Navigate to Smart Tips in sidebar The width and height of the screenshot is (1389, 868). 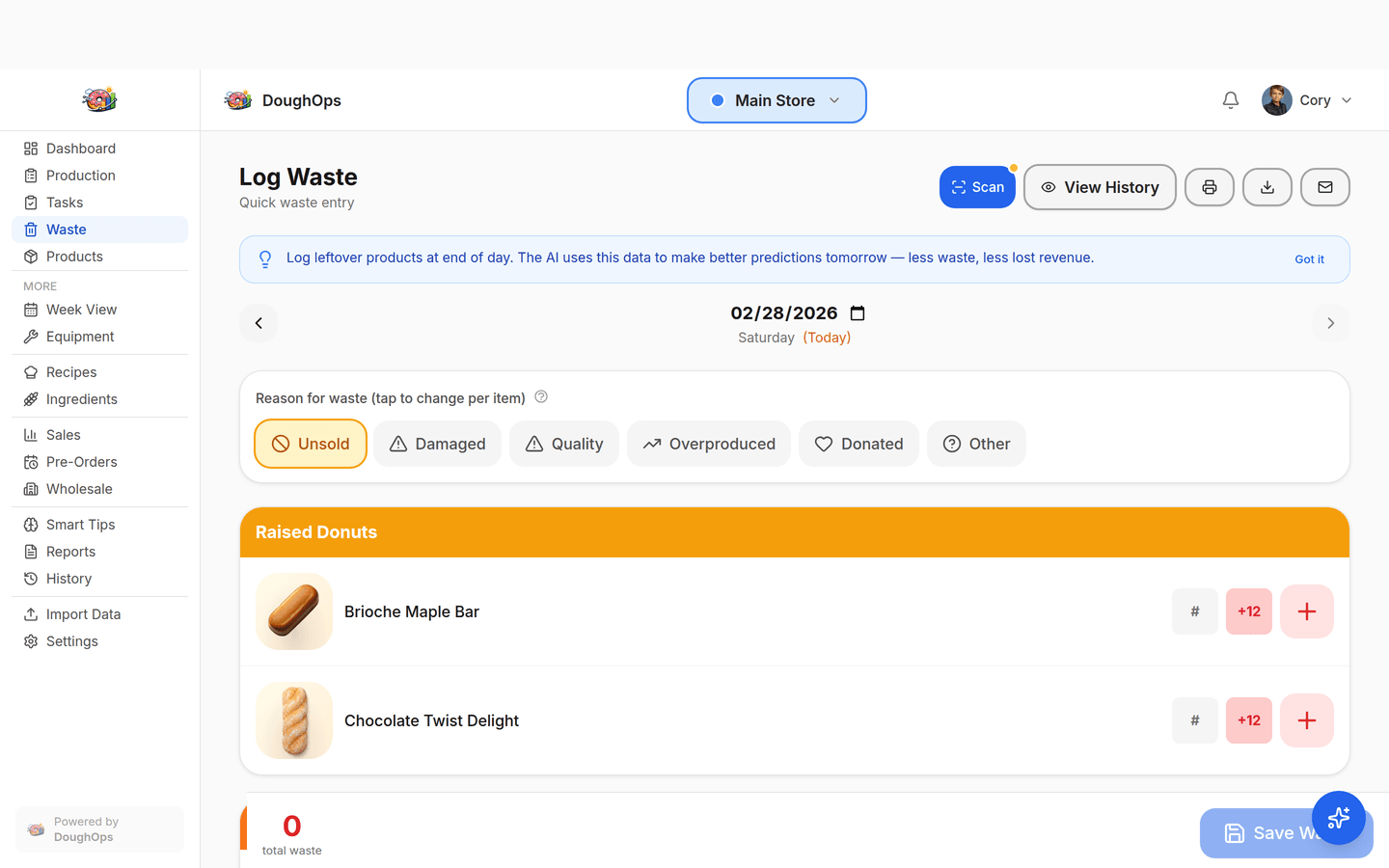tap(80, 524)
